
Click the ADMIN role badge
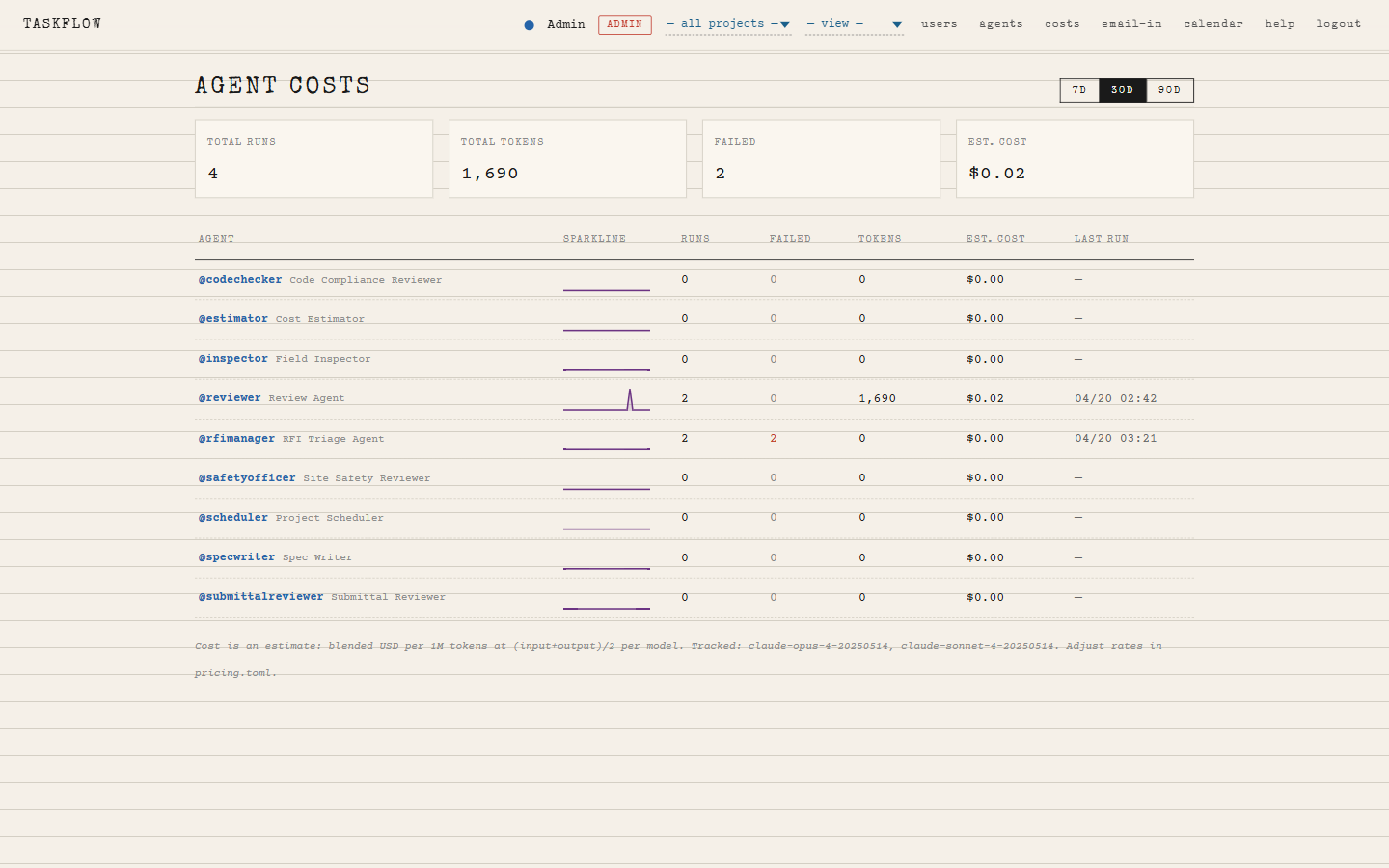[624, 25]
